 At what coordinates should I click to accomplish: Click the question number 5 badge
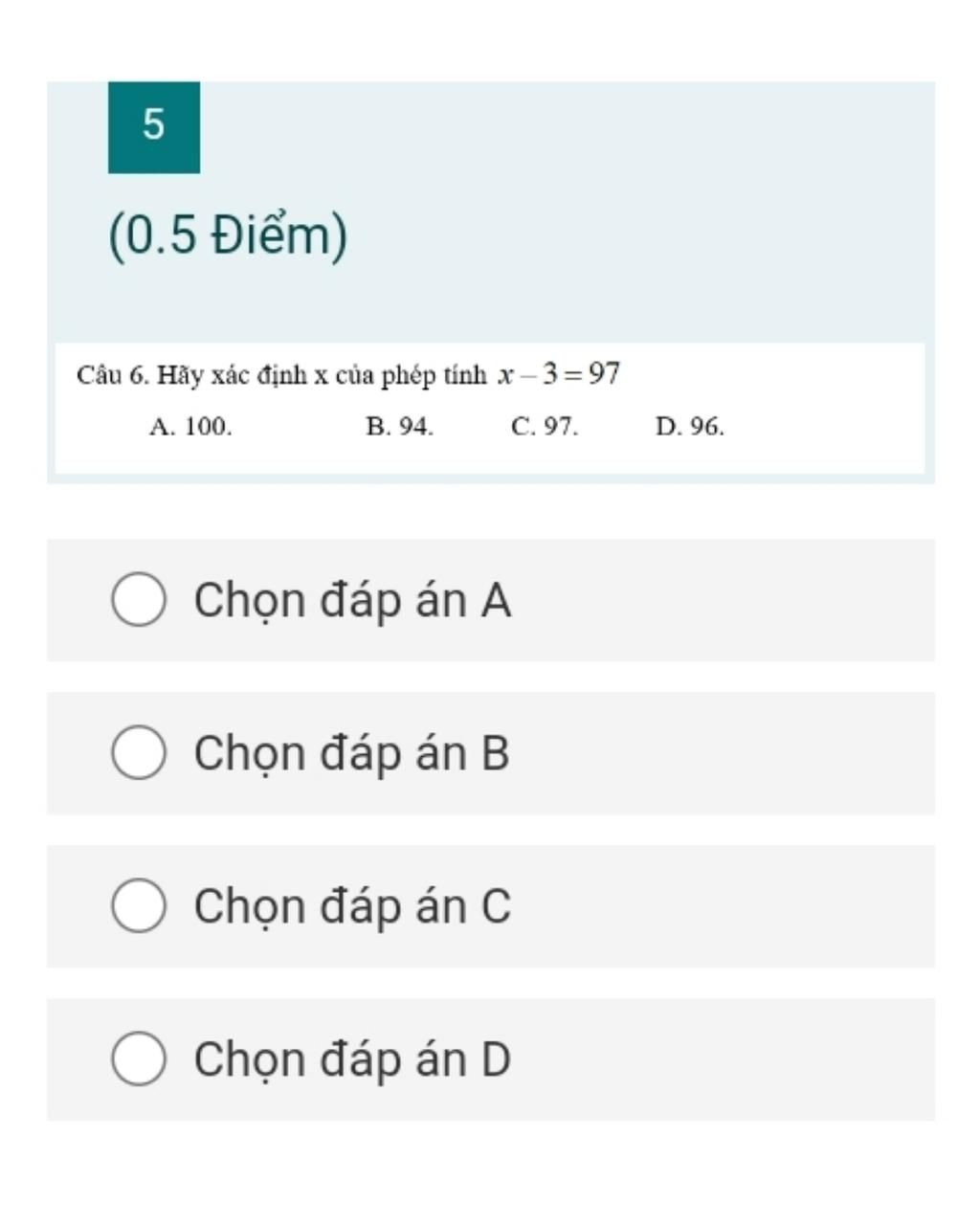[154, 127]
